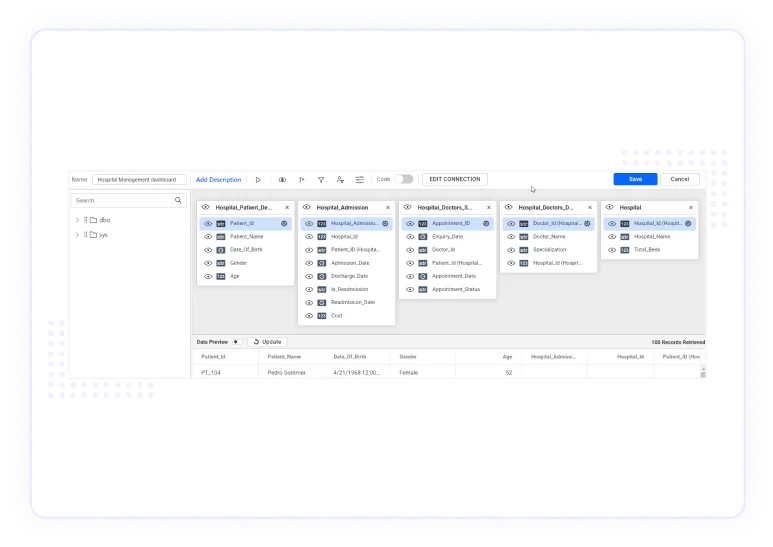The width and height of the screenshot is (773, 547).
Task: Toggle the Code switch
Action: (404, 179)
